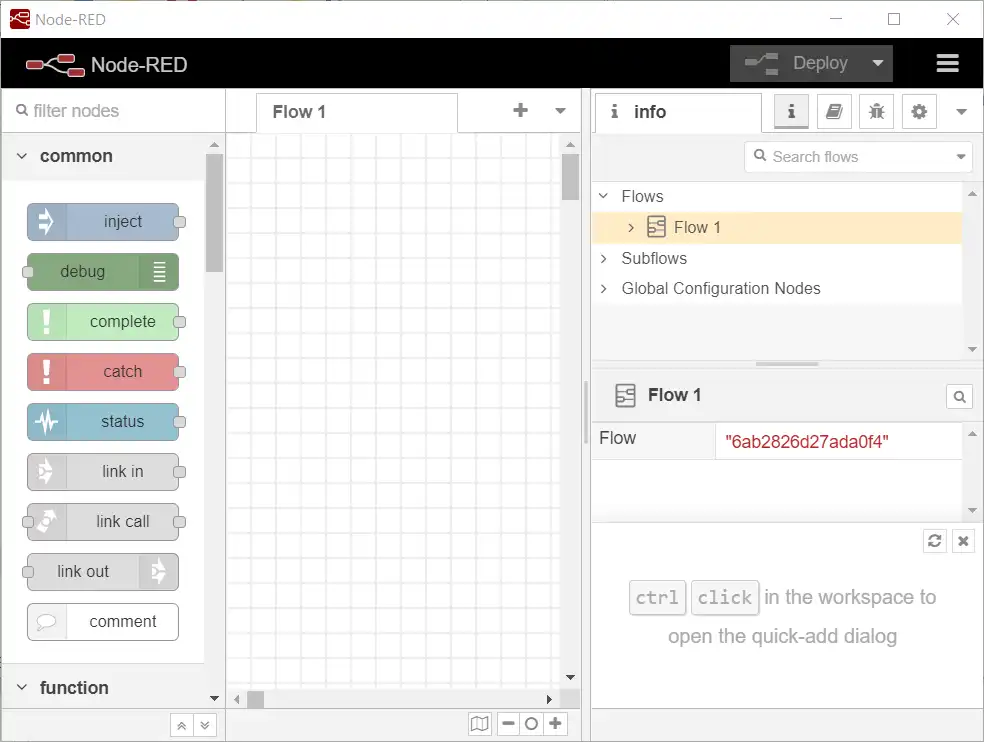984x742 pixels.
Task: Click the palette vertical scrollbar thumb
Action: pyautogui.click(x=214, y=213)
